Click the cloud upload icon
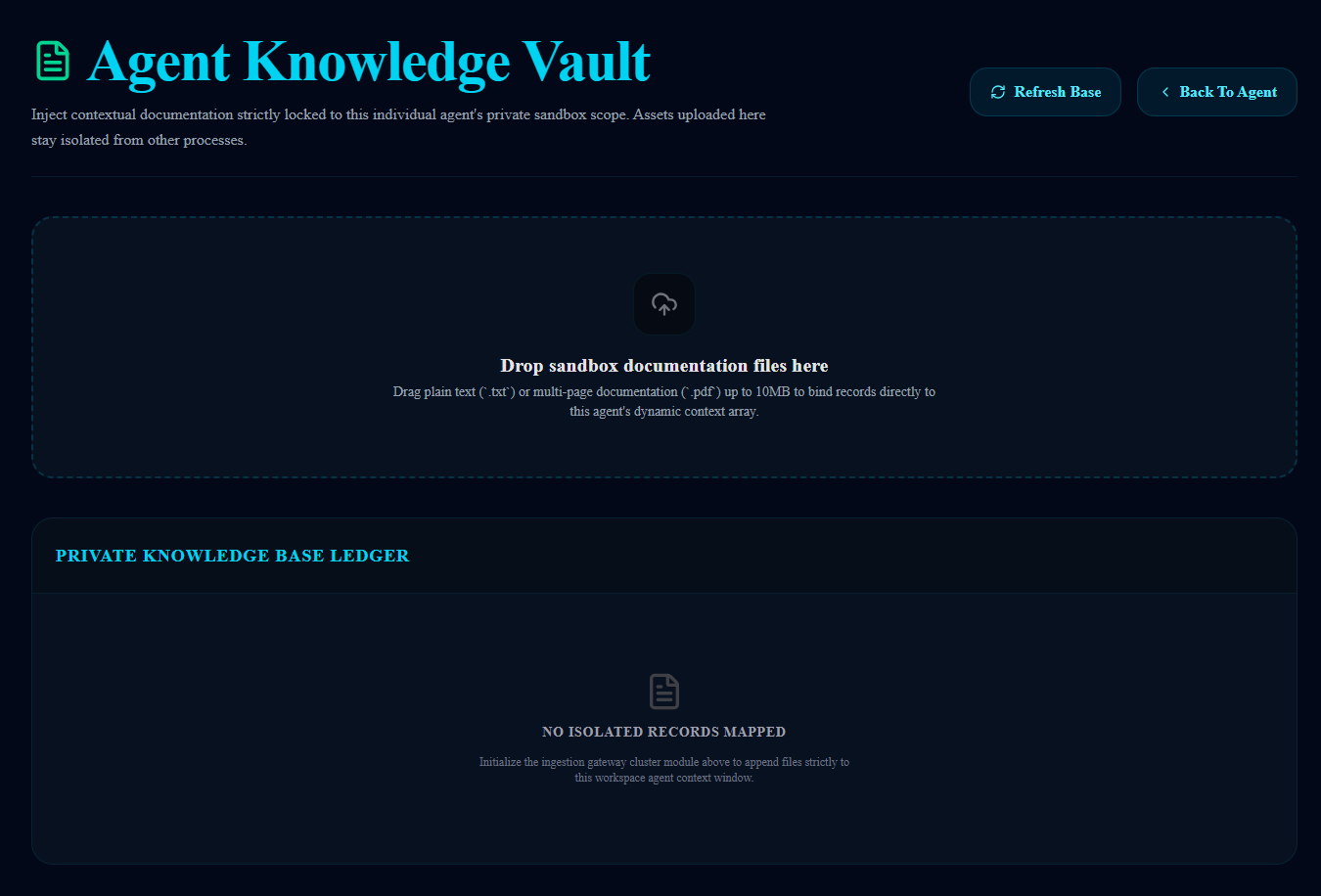 pyautogui.click(x=664, y=304)
